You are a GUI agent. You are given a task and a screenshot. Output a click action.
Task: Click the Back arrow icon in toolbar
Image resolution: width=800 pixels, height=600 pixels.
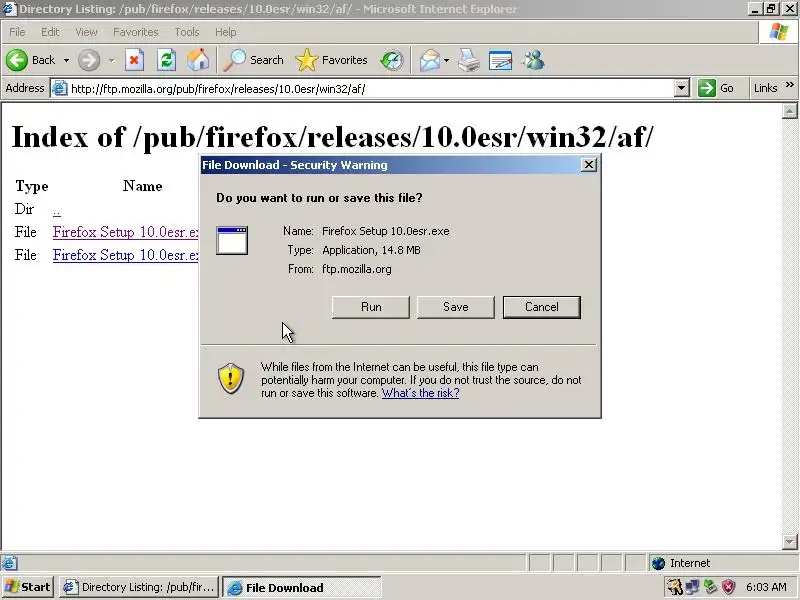click(17, 60)
